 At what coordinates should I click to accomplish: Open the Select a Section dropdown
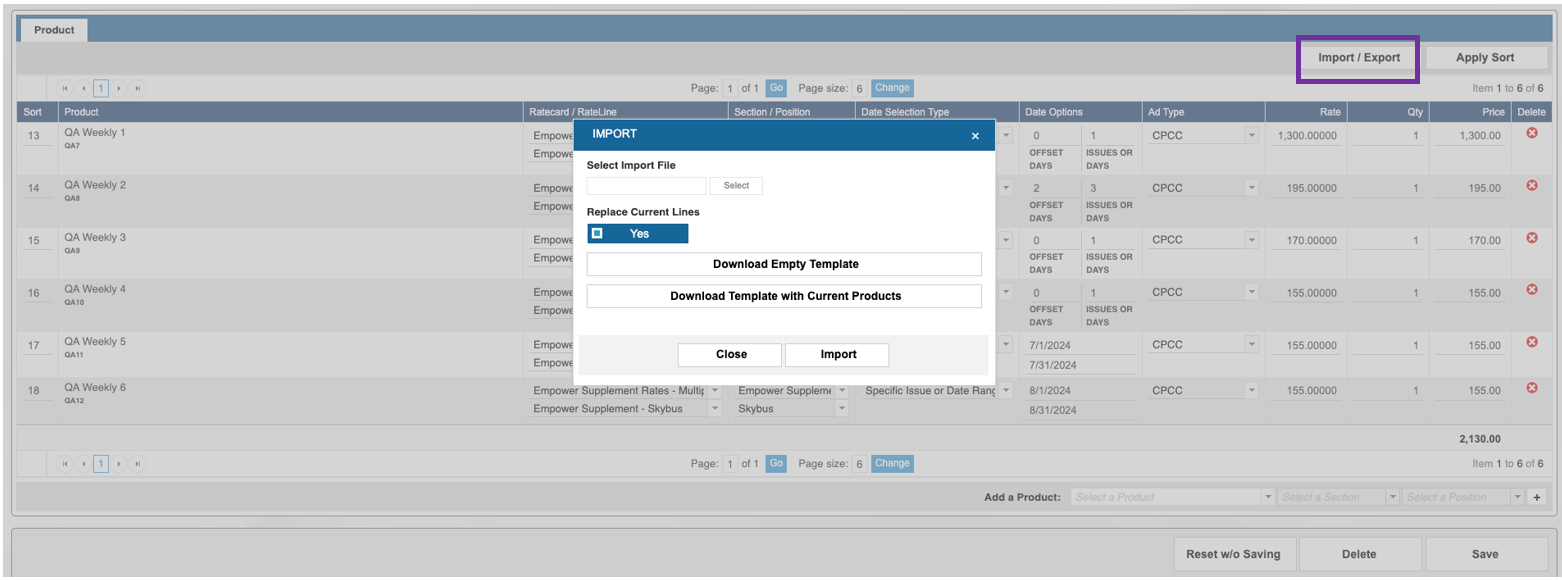coord(1392,497)
